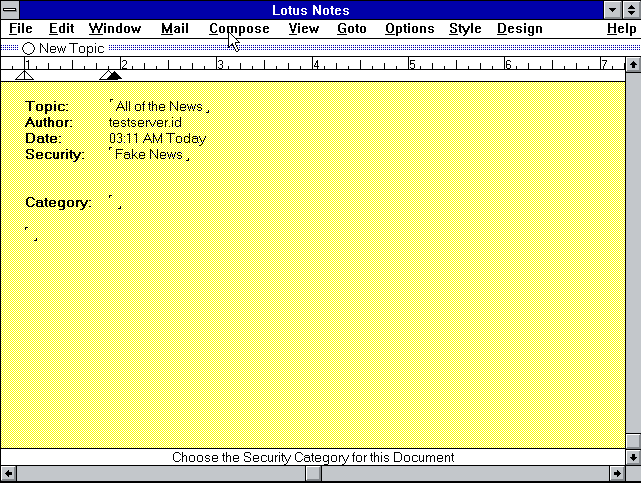Image resolution: width=641 pixels, height=483 pixels.
Task: Click the New Topic document control circle
Action: coord(28,48)
